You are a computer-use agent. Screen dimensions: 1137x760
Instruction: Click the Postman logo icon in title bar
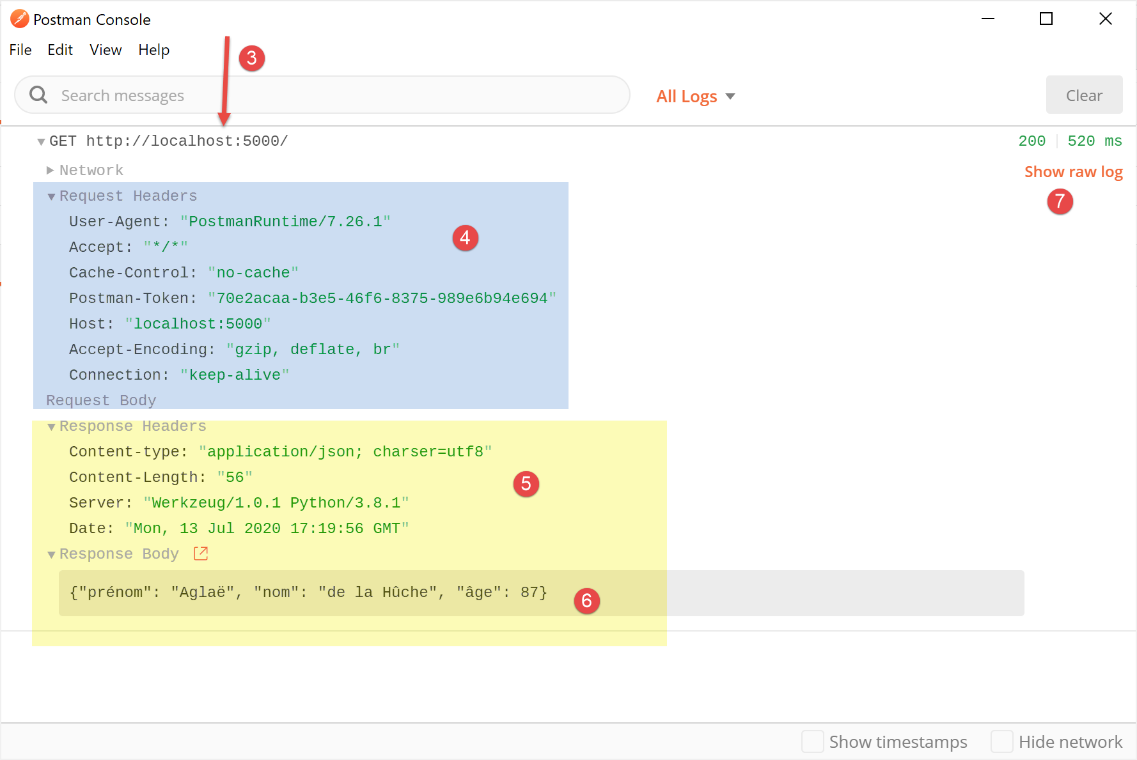click(x=19, y=19)
